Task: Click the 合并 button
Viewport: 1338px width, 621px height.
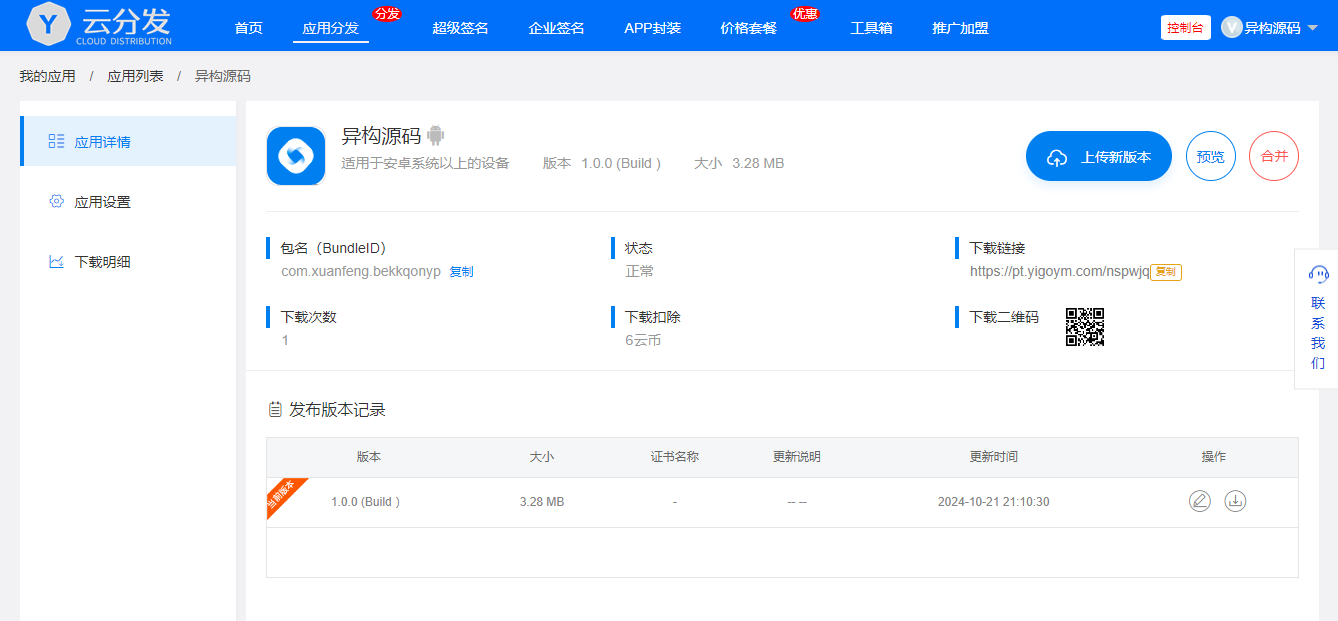Action: [1273, 156]
